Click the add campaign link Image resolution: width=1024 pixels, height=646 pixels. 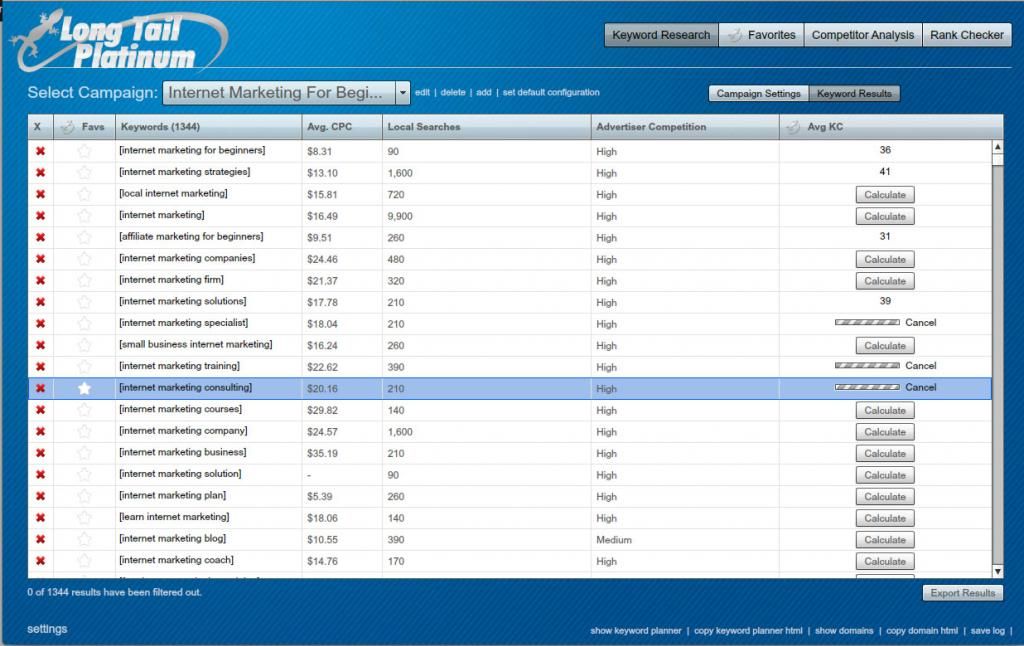[483, 92]
